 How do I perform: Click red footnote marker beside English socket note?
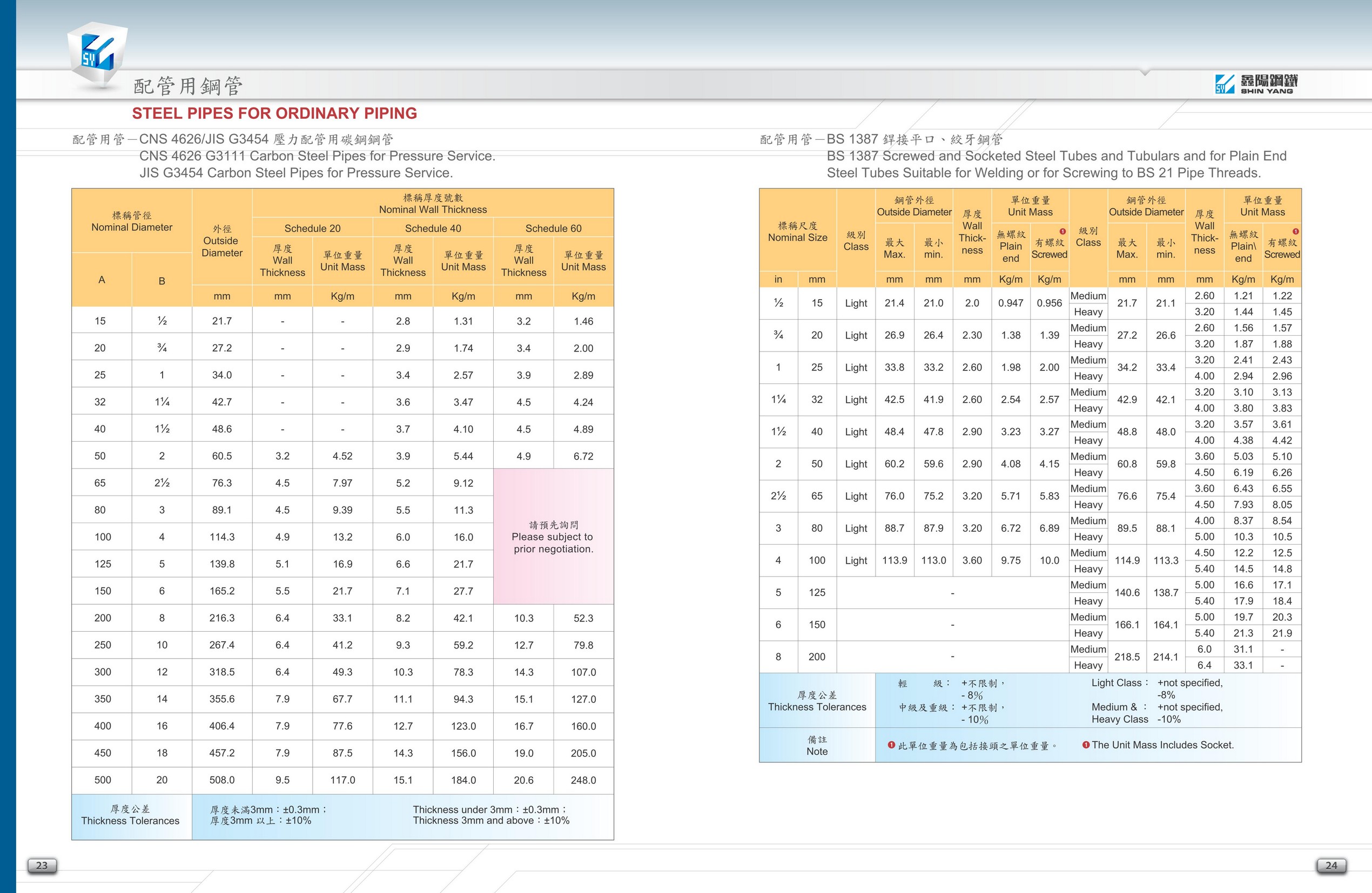click(1086, 745)
